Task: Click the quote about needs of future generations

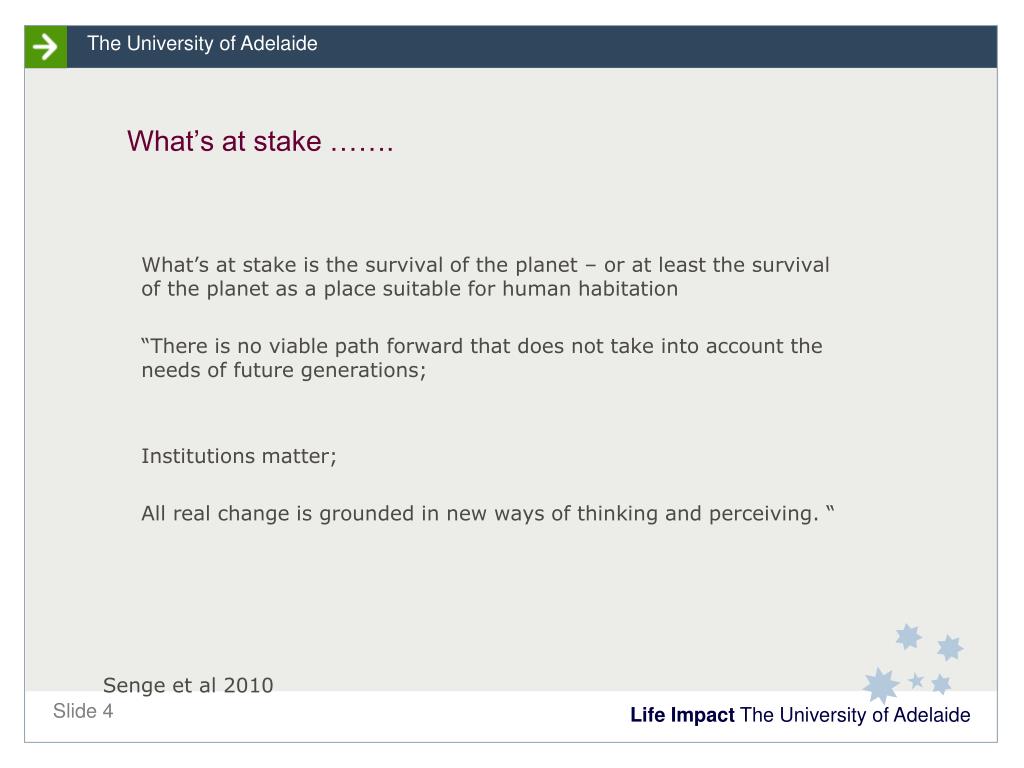Action: (x=482, y=358)
